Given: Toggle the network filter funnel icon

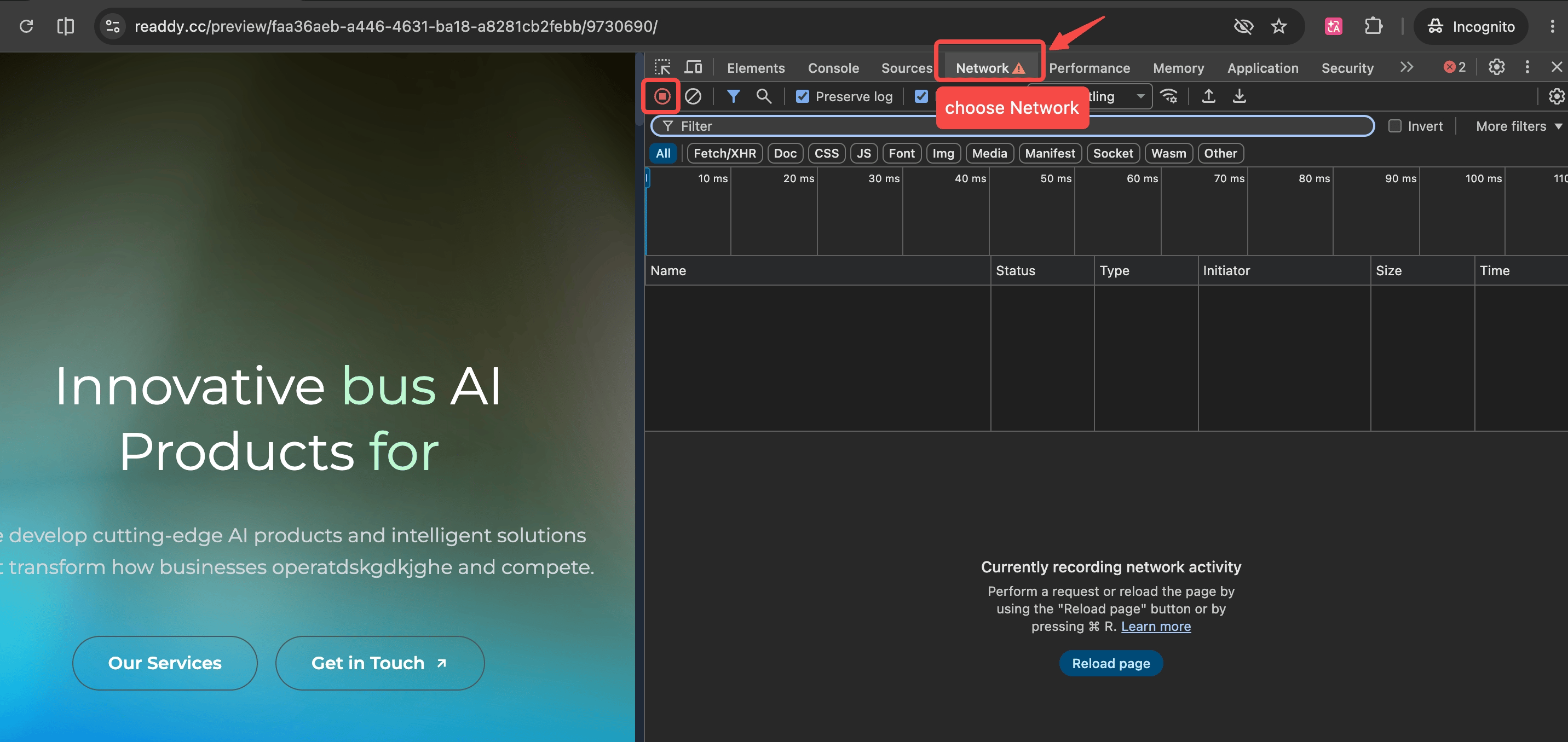Looking at the screenshot, I should coord(734,96).
